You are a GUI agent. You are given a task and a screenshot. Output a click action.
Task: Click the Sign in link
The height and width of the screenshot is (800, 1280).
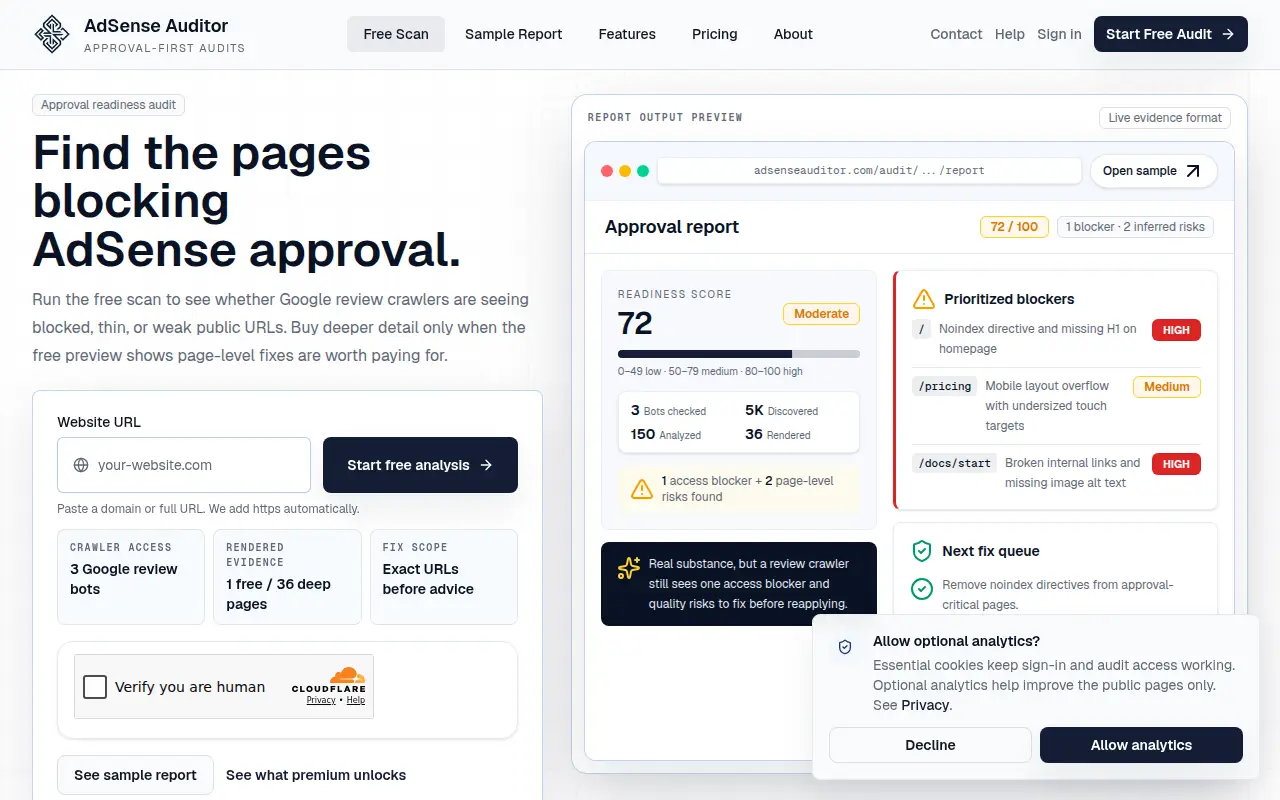pyautogui.click(x=1059, y=34)
